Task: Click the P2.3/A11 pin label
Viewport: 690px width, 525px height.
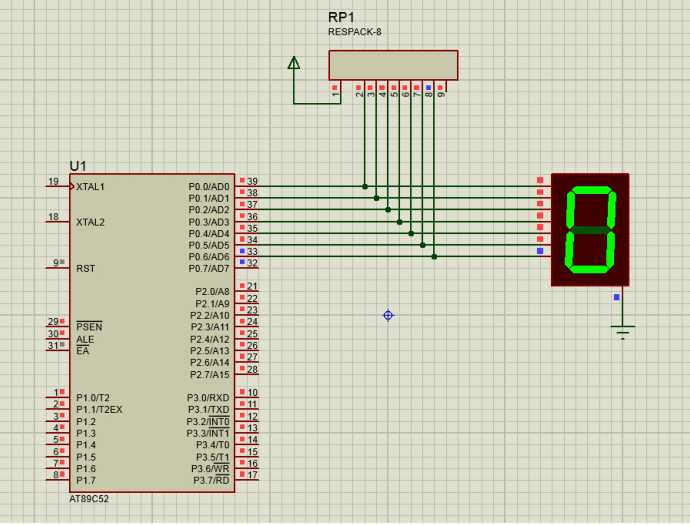Action: 210,327
